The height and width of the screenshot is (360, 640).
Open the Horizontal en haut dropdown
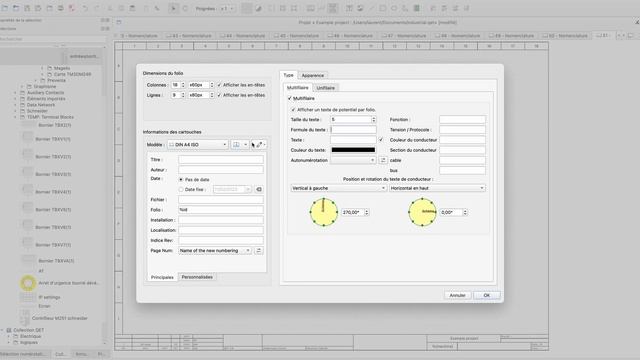coord(437,188)
